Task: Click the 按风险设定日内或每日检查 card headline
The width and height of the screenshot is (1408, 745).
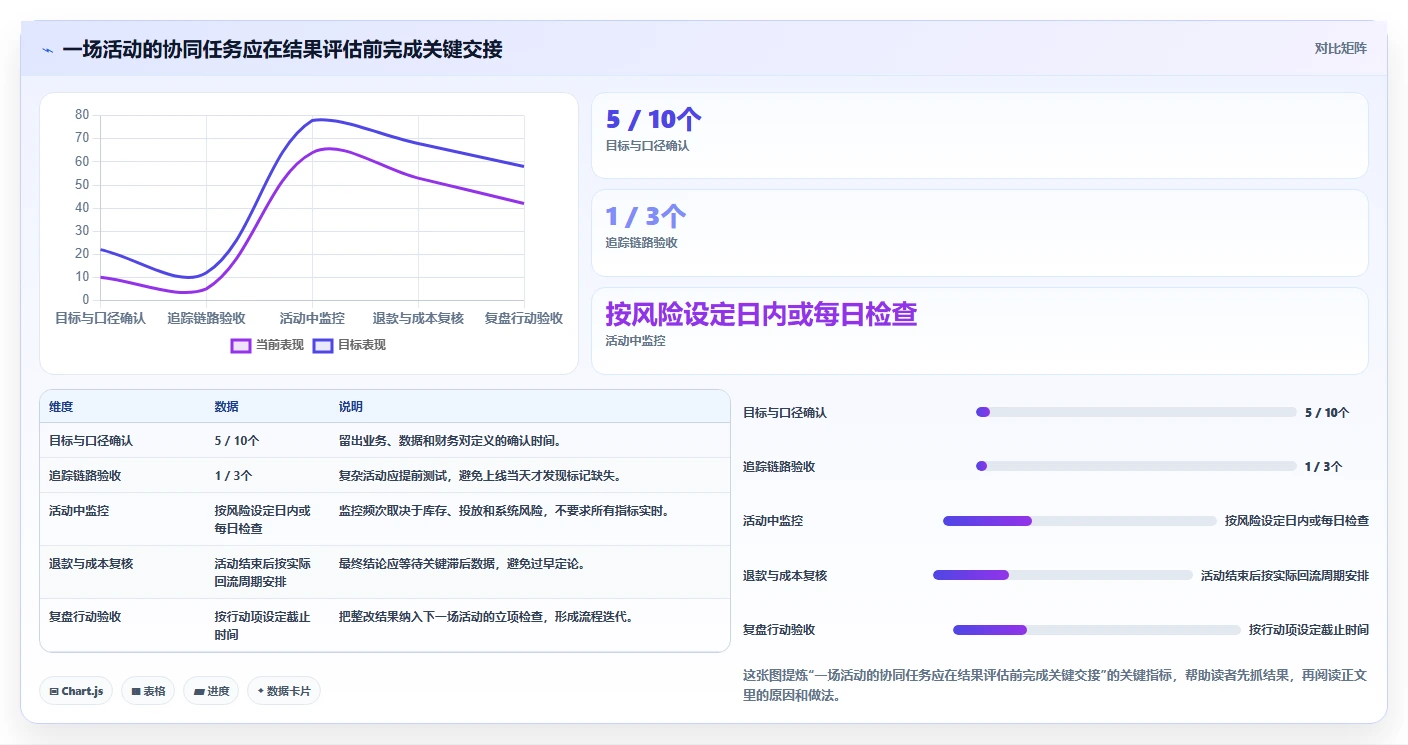Action: click(x=761, y=314)
